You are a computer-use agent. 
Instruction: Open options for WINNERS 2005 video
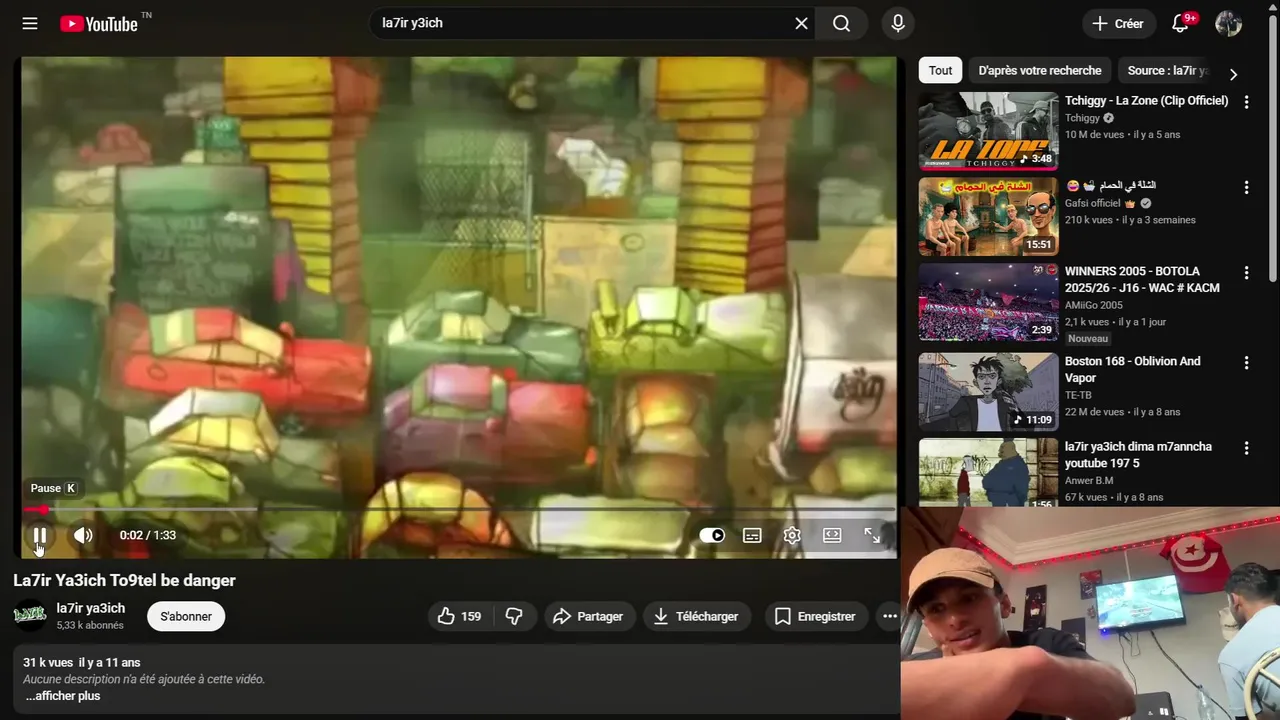click(x=1246, y=273)
